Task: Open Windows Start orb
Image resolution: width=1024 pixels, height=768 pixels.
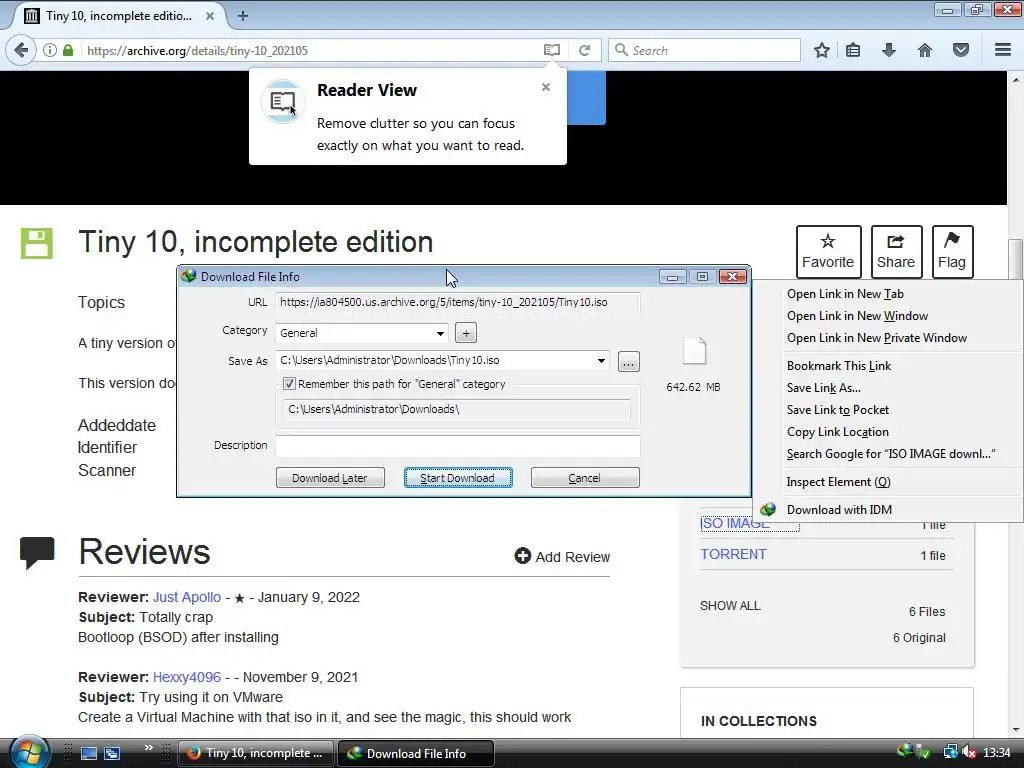Action: (29, 752)
